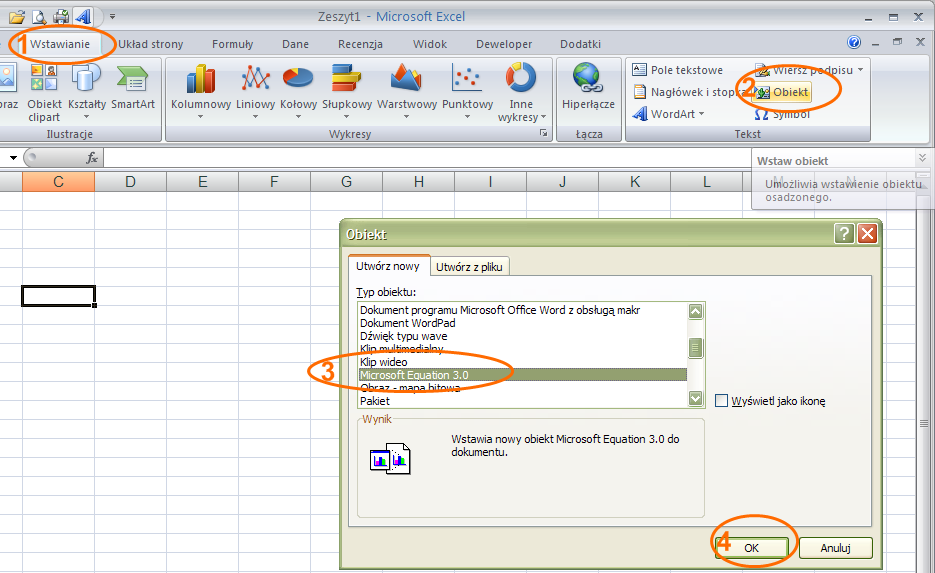Insert a Pole tekstowe text box

coord(677,70)
